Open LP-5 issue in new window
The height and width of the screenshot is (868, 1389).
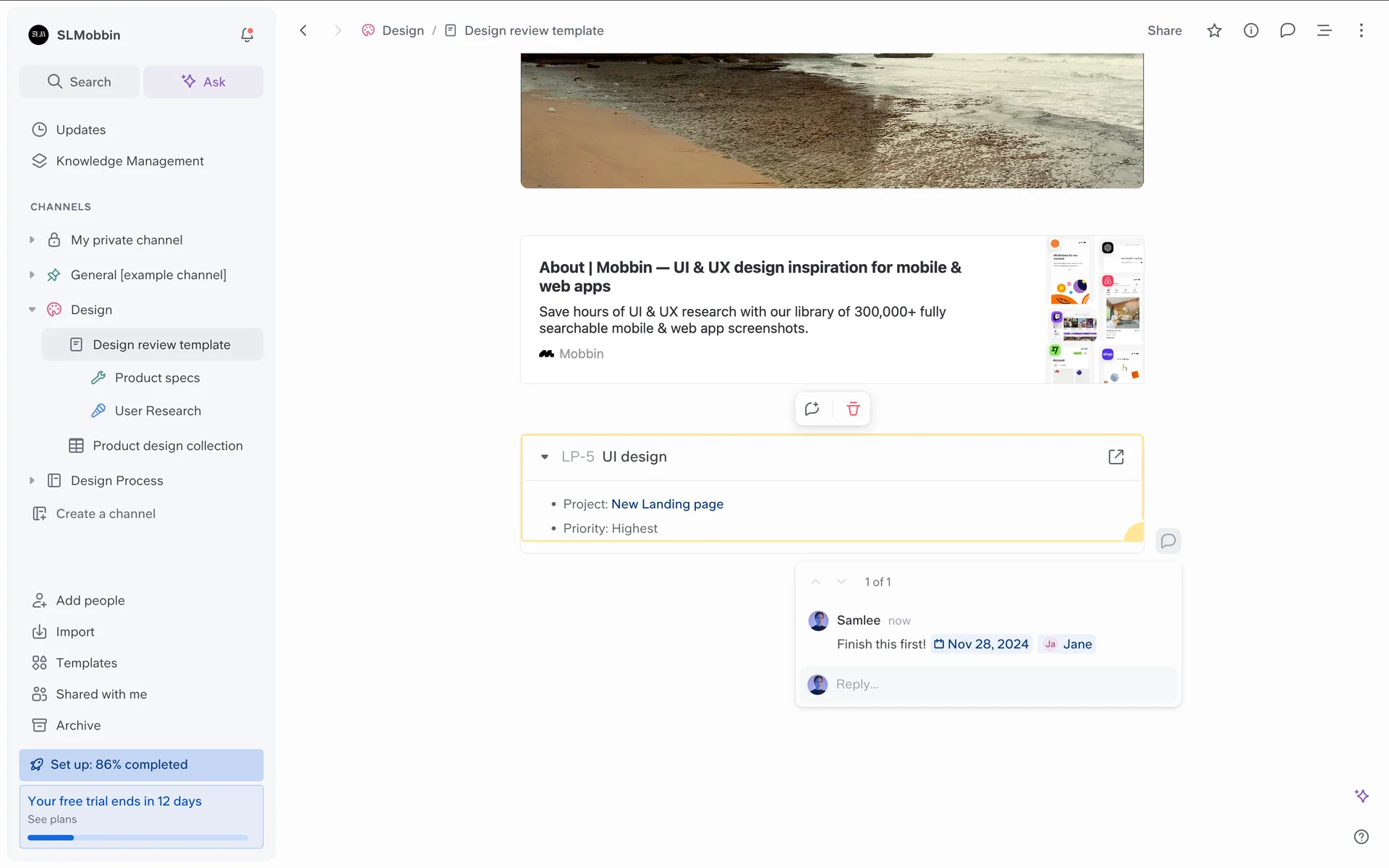click(1116, 456)
